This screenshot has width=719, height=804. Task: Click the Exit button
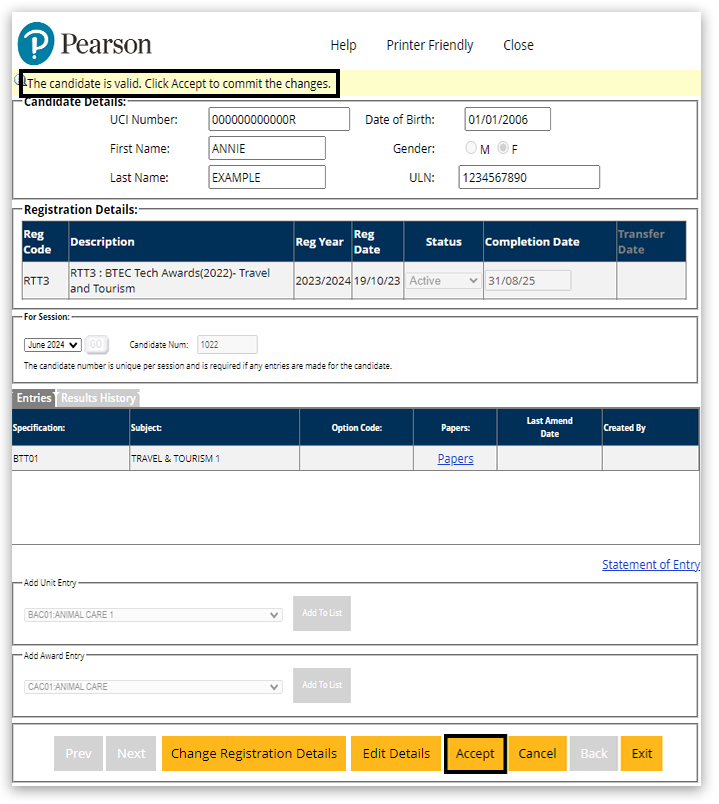coord(641,754)
